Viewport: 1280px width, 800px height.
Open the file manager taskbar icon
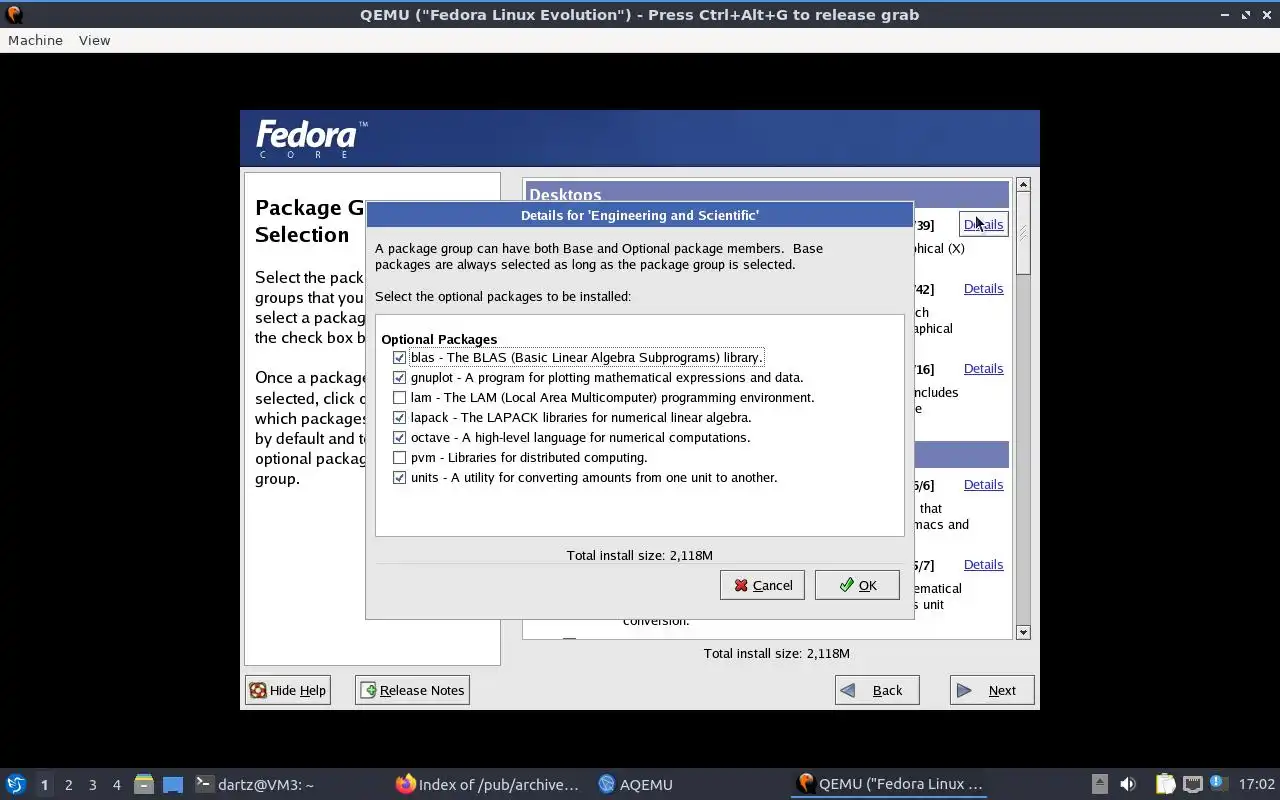pyautogui.click(x=144, y=784)
